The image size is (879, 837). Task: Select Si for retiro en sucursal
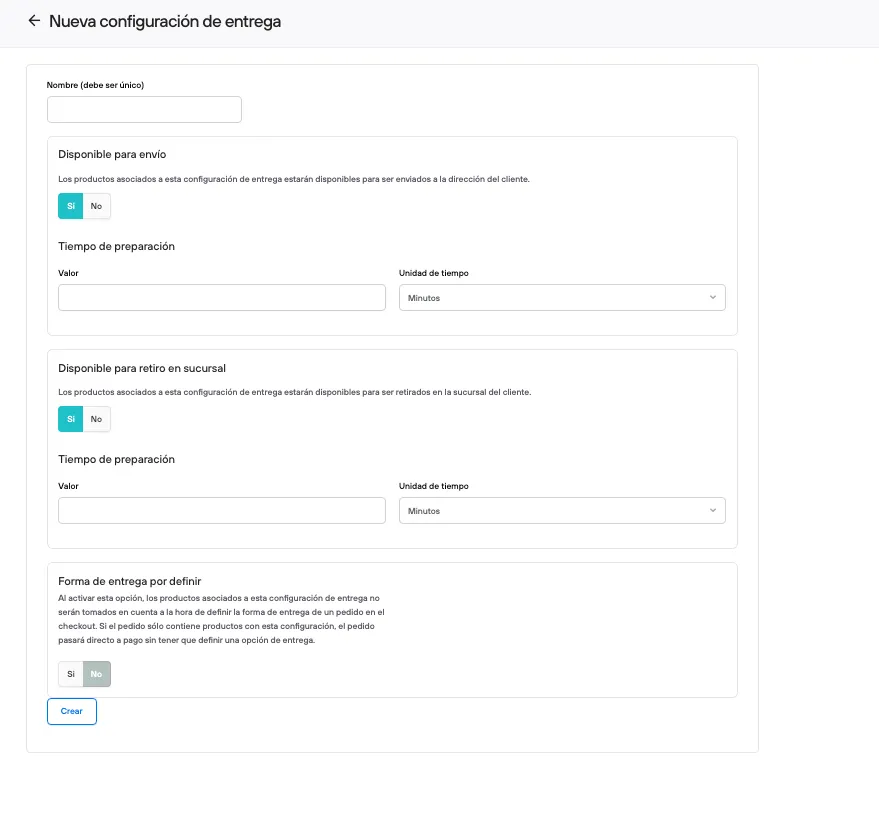71,419
